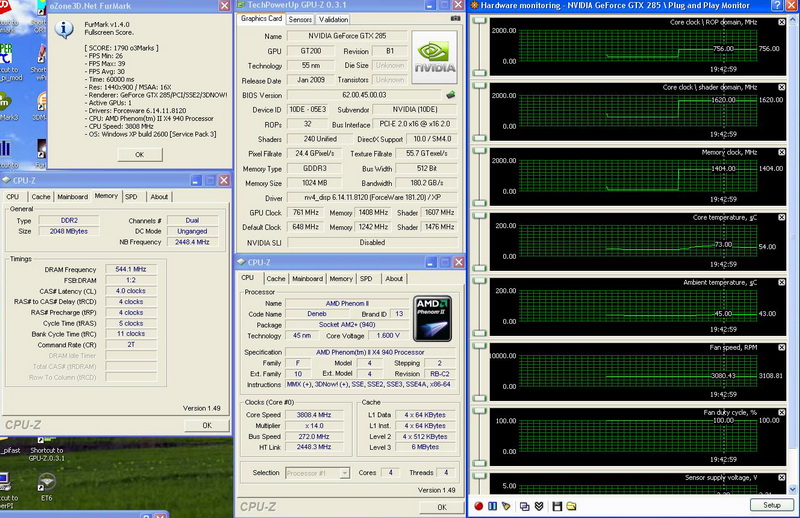The image size is (800, 518).
Task: Open log with the yellow folder icon
Action: [x=571, y=506]
